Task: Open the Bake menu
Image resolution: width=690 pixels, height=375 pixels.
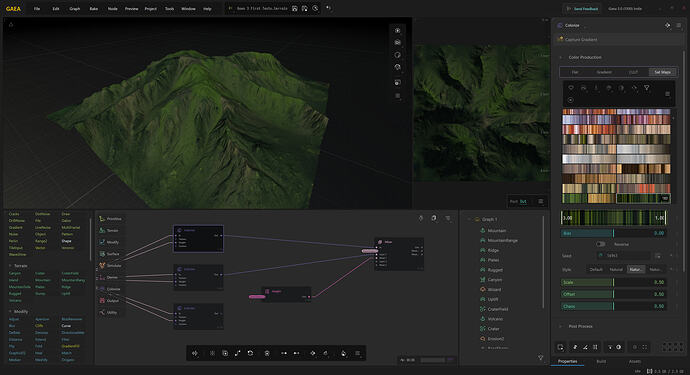Action: 94,9
